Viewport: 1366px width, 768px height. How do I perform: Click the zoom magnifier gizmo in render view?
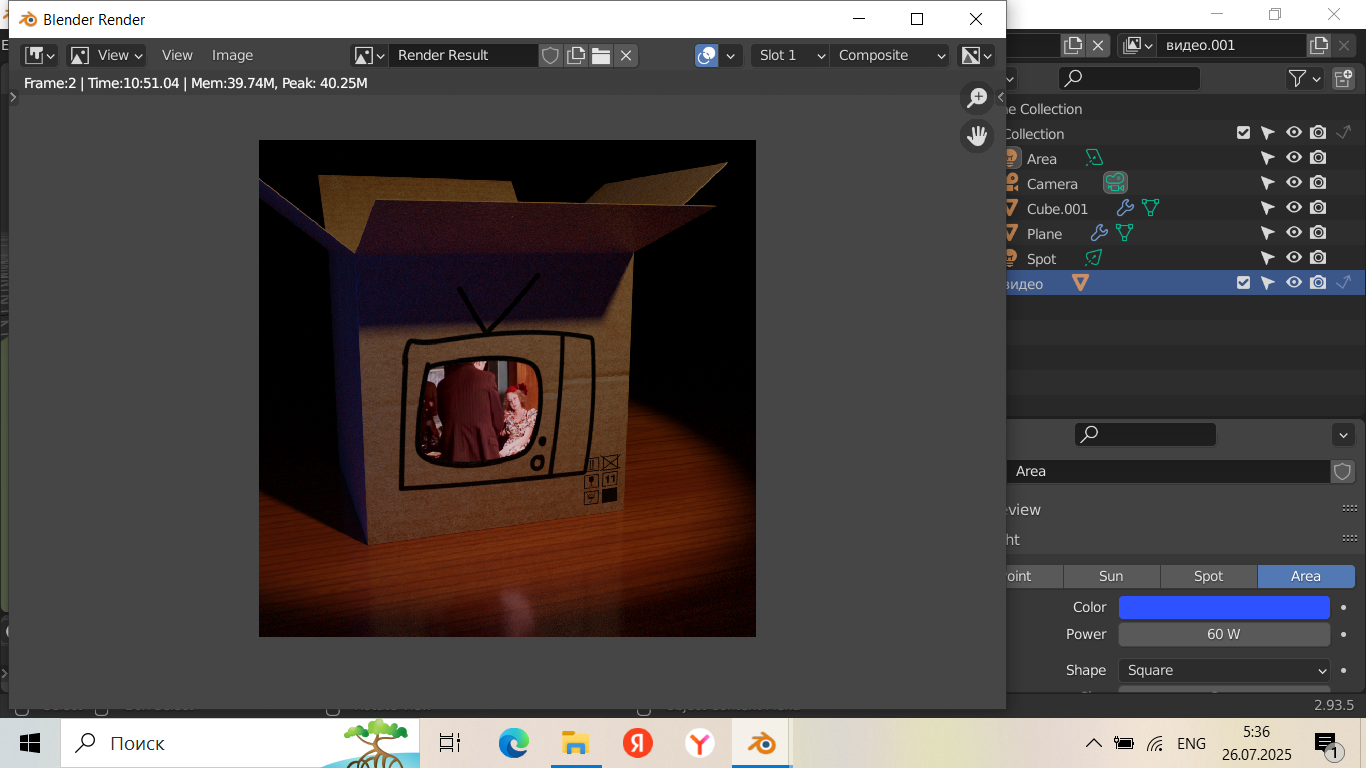tap(976, 98)
